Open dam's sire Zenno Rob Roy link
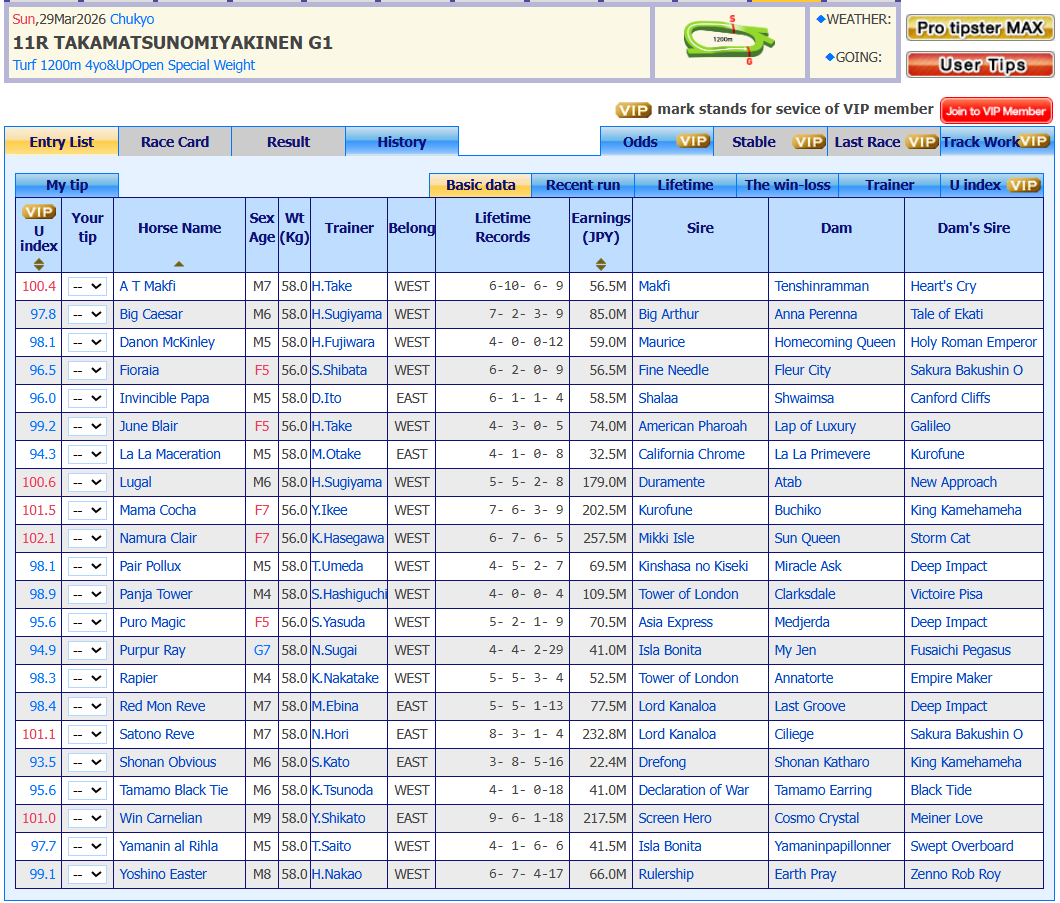Screen dimensions: 1060x903 (x=955, y=875)
